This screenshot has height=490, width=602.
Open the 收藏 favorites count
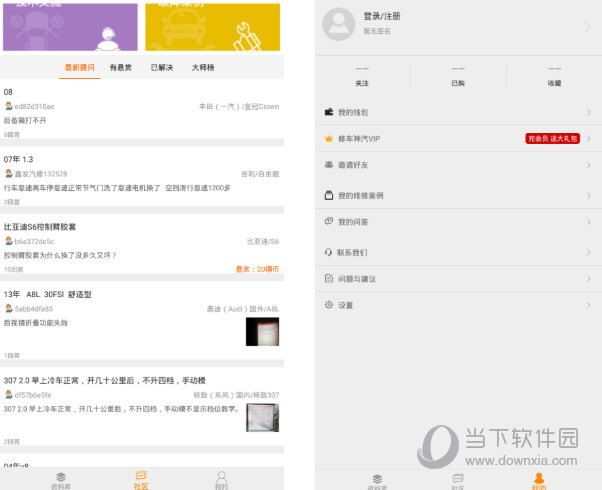click(x=554, y=76)
